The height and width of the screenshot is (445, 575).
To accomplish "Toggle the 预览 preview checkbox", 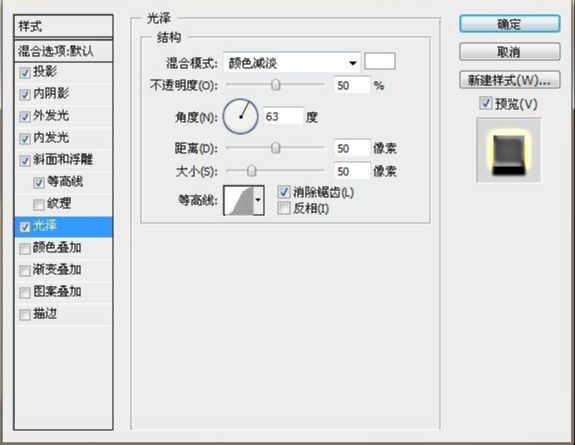I will pos(486,103).
